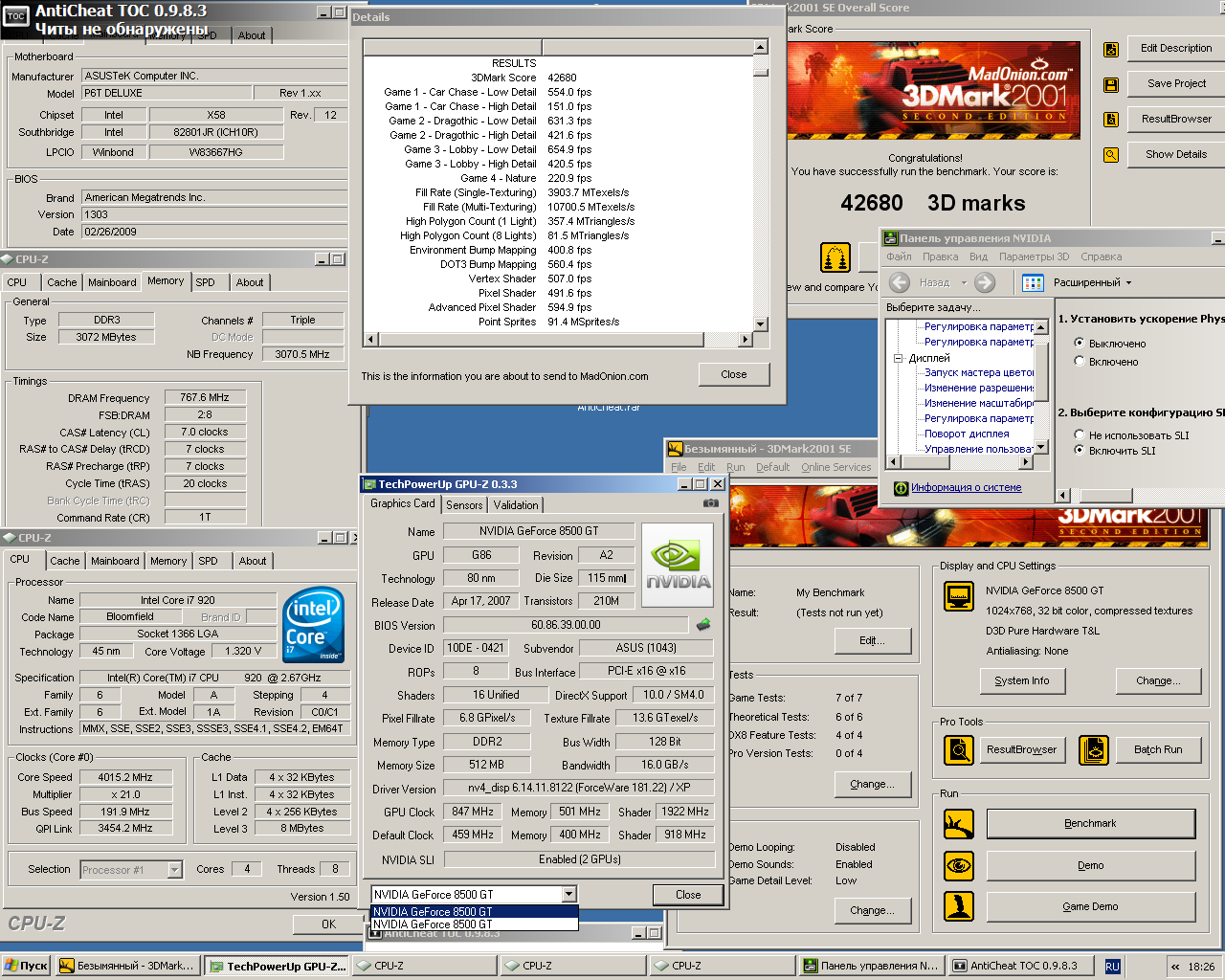Click the 3DMark2001 SE window title icon
1225x980 pixels.
[676, 449]
